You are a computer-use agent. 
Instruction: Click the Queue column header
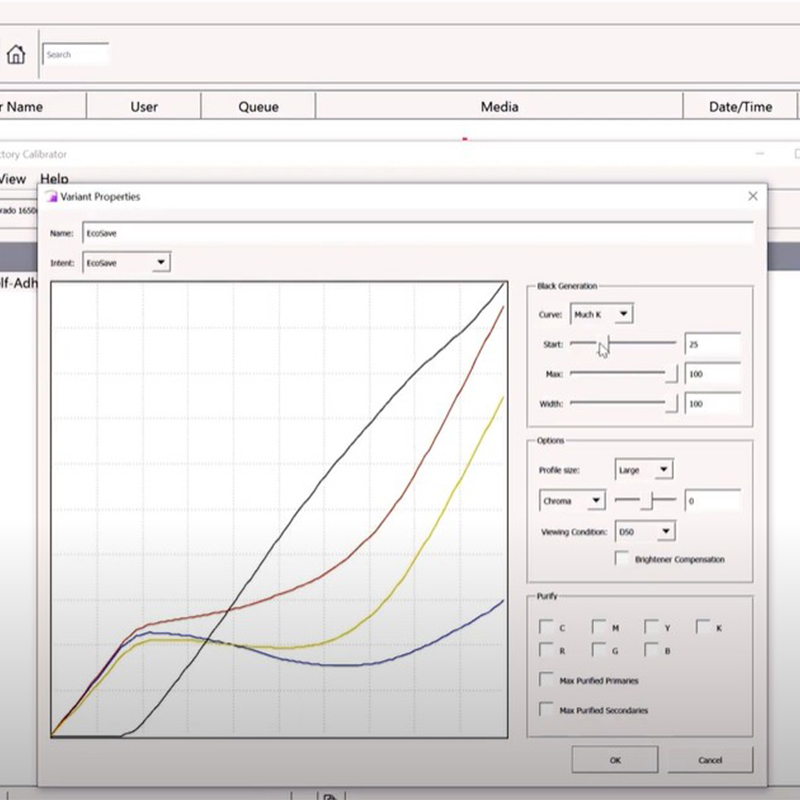point(258,107)
